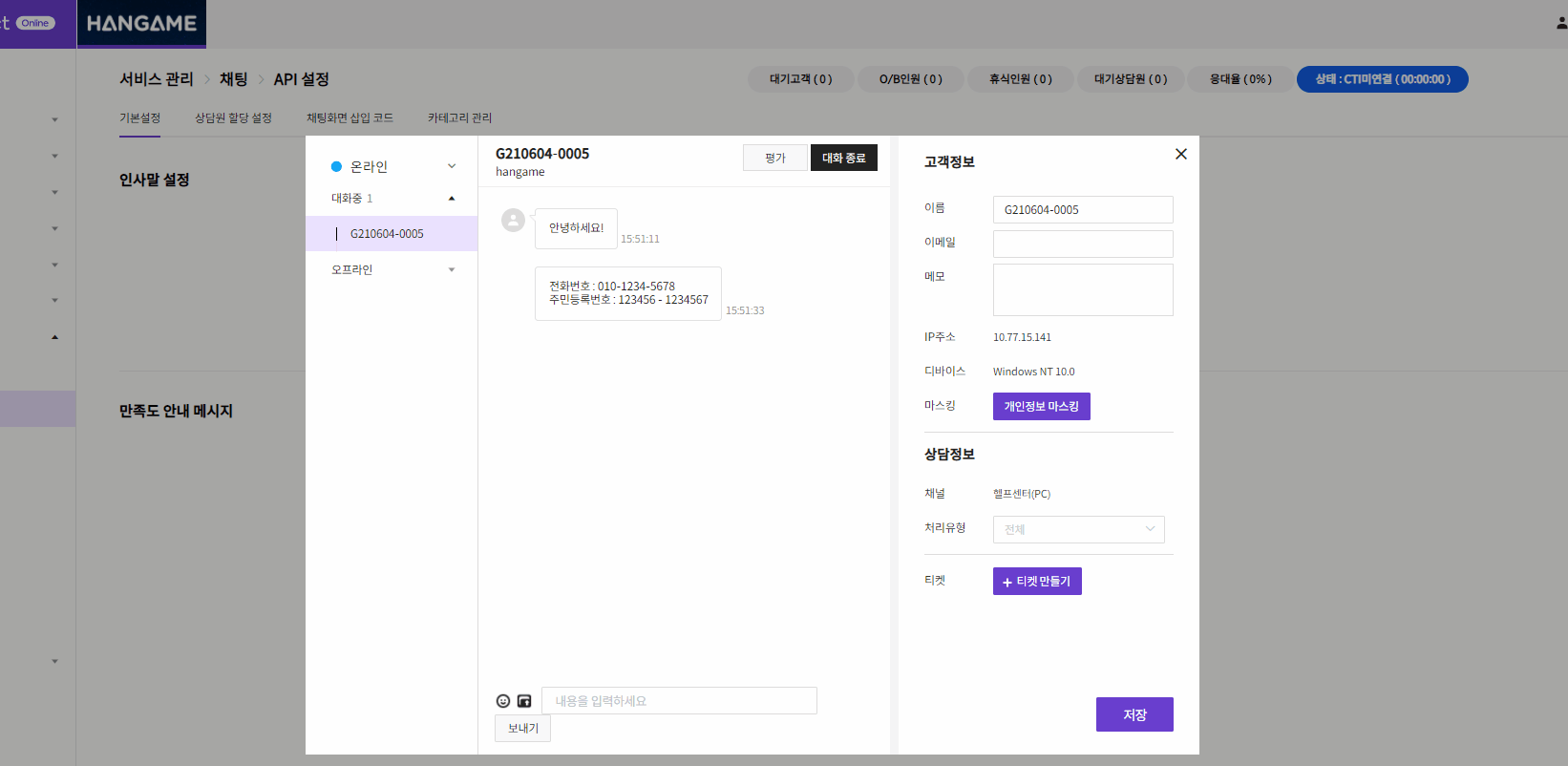
Task: Click the image attachment icon beside input
Action: 524,701
